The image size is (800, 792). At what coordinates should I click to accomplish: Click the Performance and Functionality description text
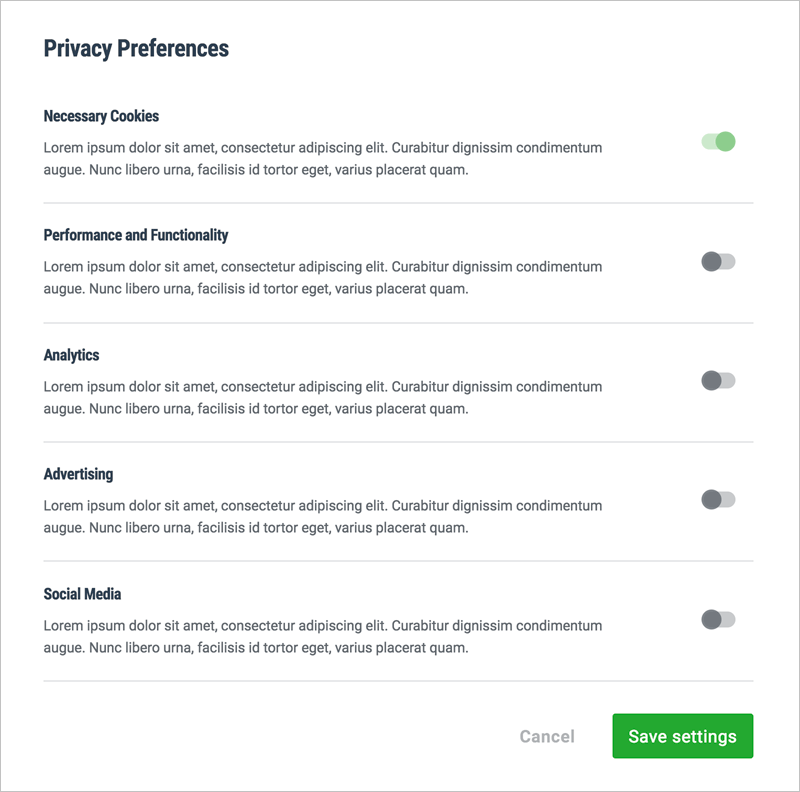(322, 277)
